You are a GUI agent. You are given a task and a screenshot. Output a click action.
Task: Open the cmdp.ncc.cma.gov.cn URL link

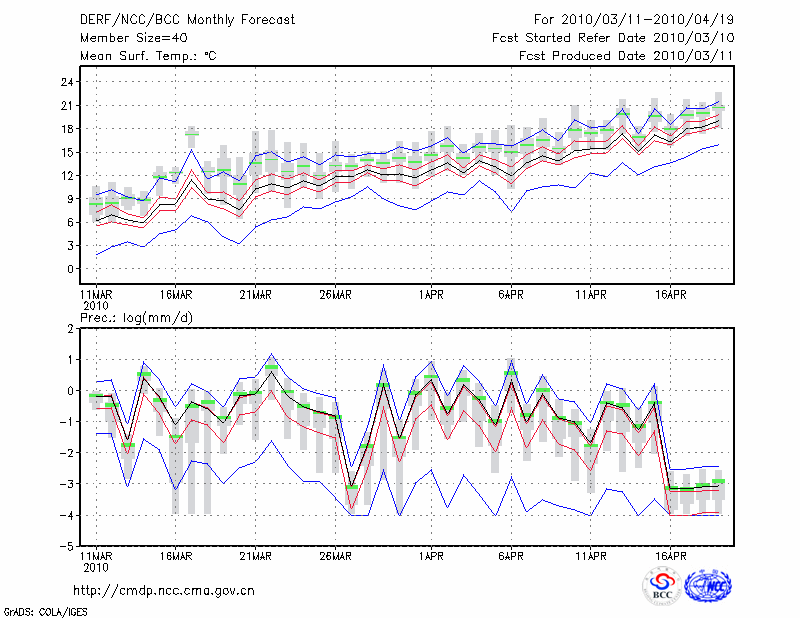click(x=164, y=590)
